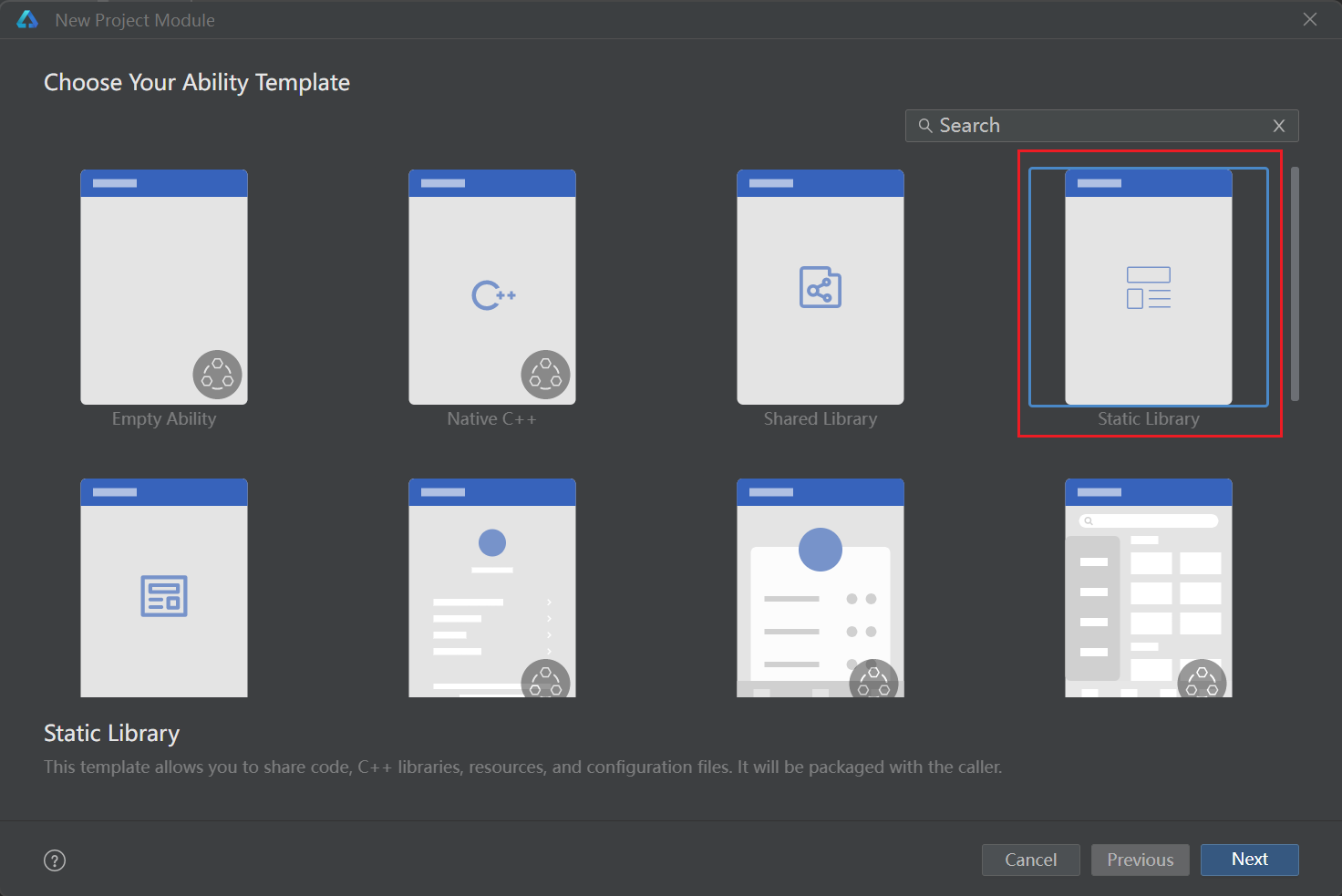This screenshot has height=896, width=1342.
Task: Select the profile list template with avatar
Action: 492,588
